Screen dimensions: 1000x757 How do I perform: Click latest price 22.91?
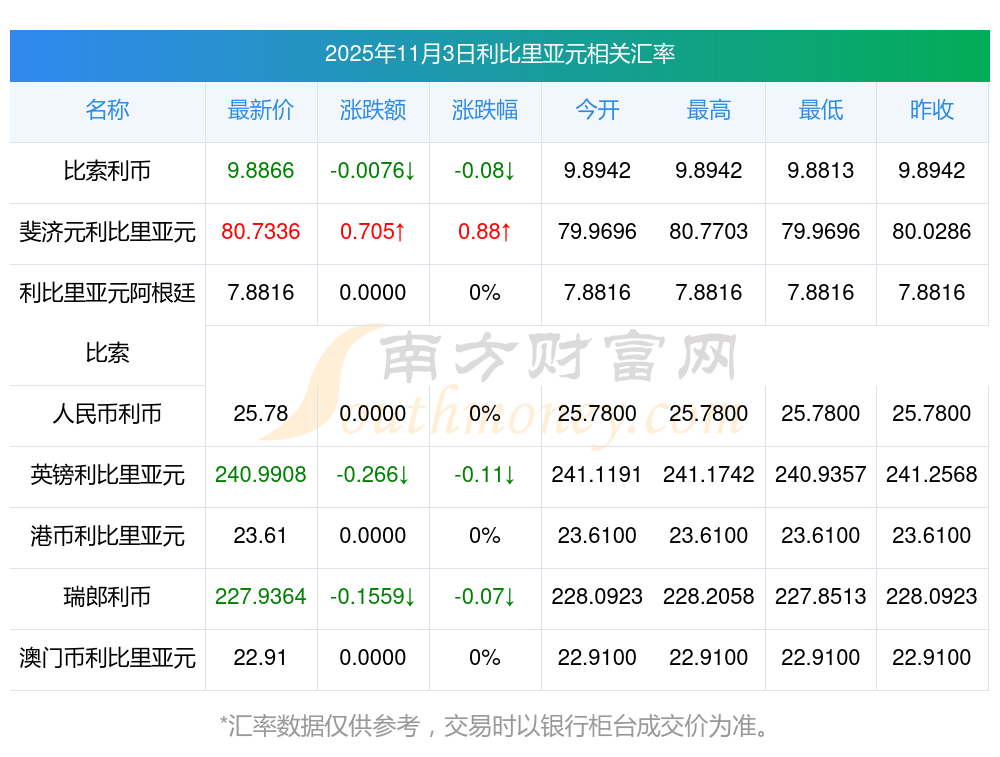[x=261, y=658]
